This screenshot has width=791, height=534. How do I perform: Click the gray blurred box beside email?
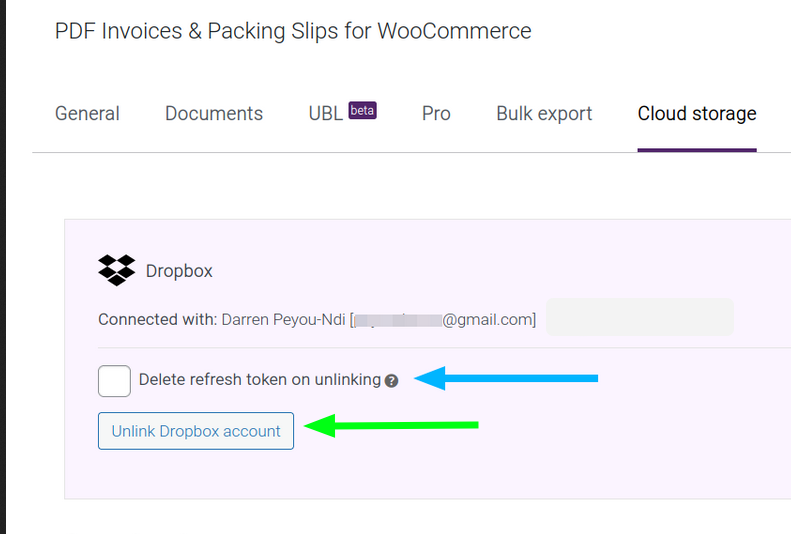click(640, 317)
